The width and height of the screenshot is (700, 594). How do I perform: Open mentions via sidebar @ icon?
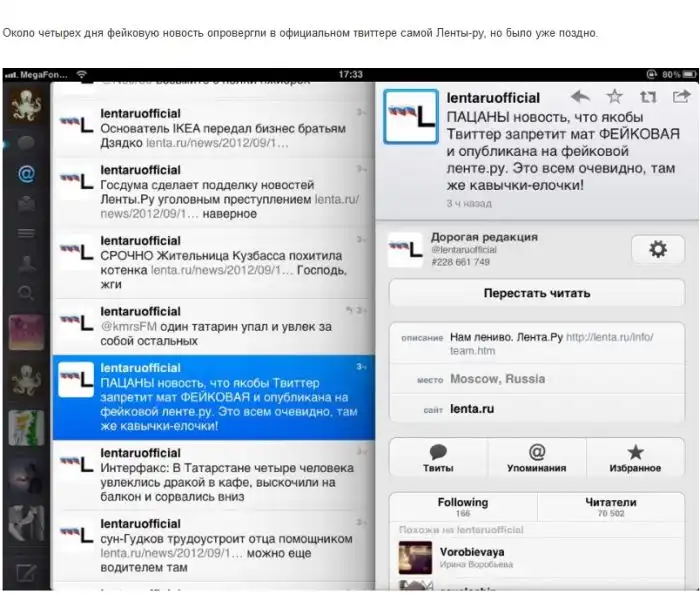coord(26,173)
